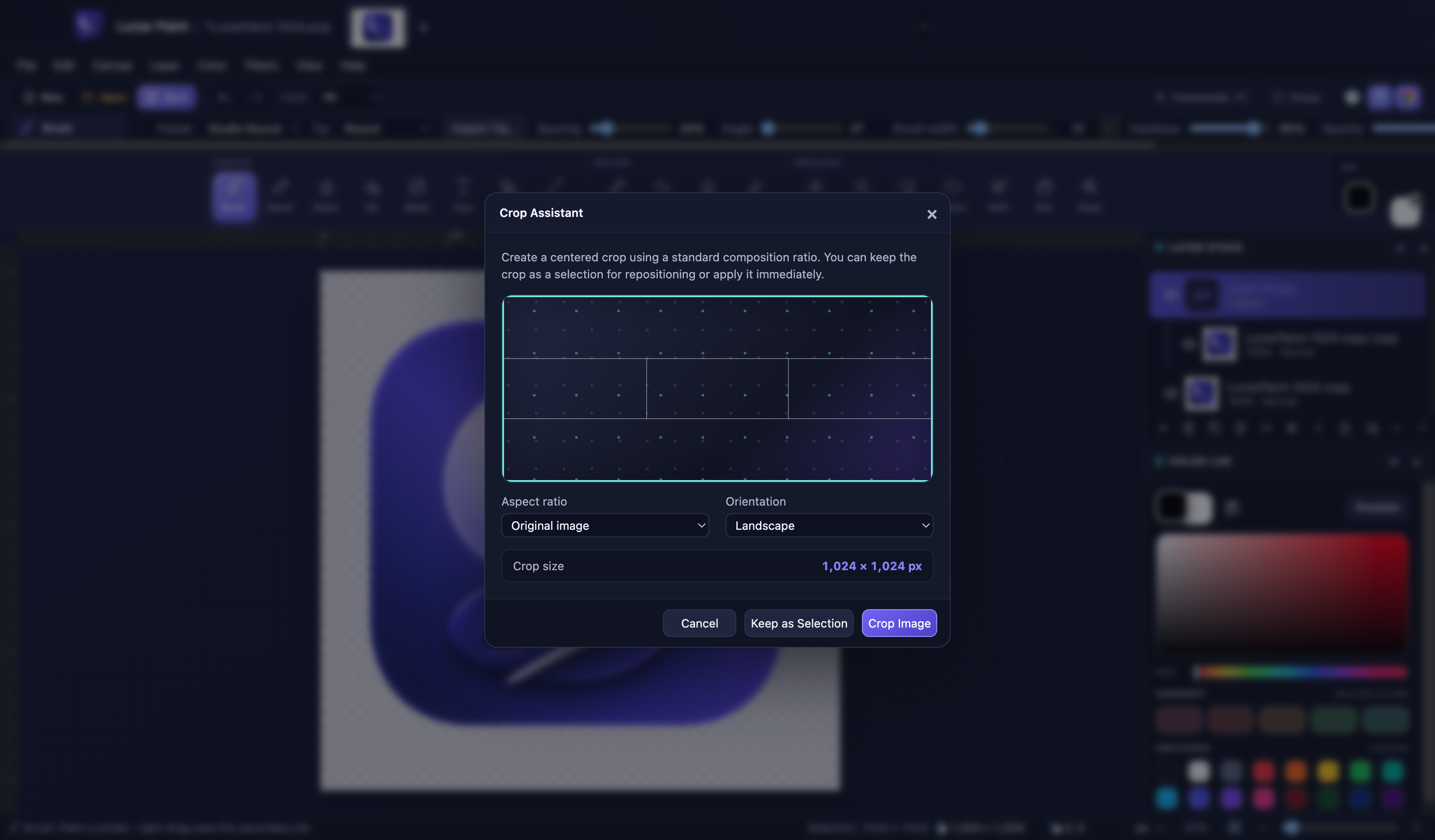Apply with the Crop Image button

point(899,623)
